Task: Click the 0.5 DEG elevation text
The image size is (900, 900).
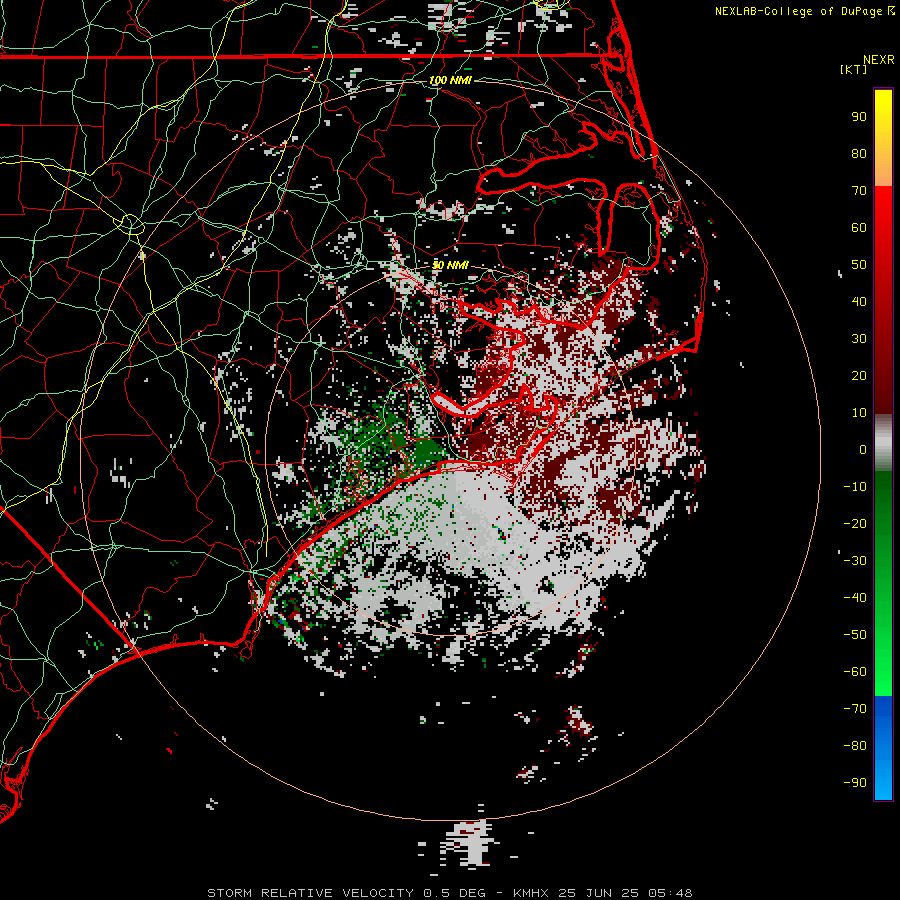Action: click(x=455, y=893)
